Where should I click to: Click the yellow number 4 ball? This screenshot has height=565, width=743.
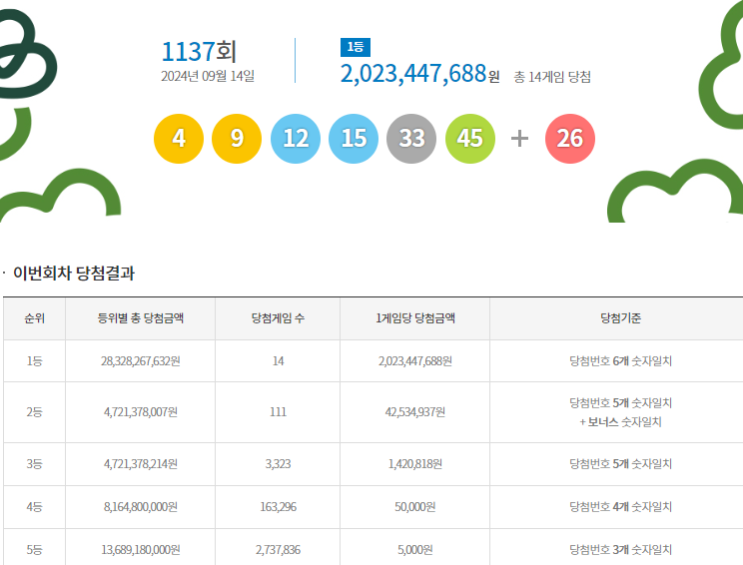(x=179, y=139)
